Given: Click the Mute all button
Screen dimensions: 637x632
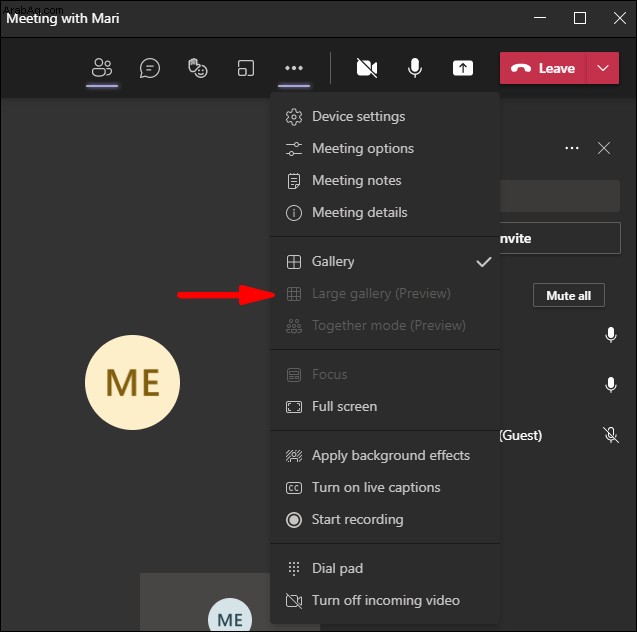Looking at the screenshot, I should tap(568, 295).
